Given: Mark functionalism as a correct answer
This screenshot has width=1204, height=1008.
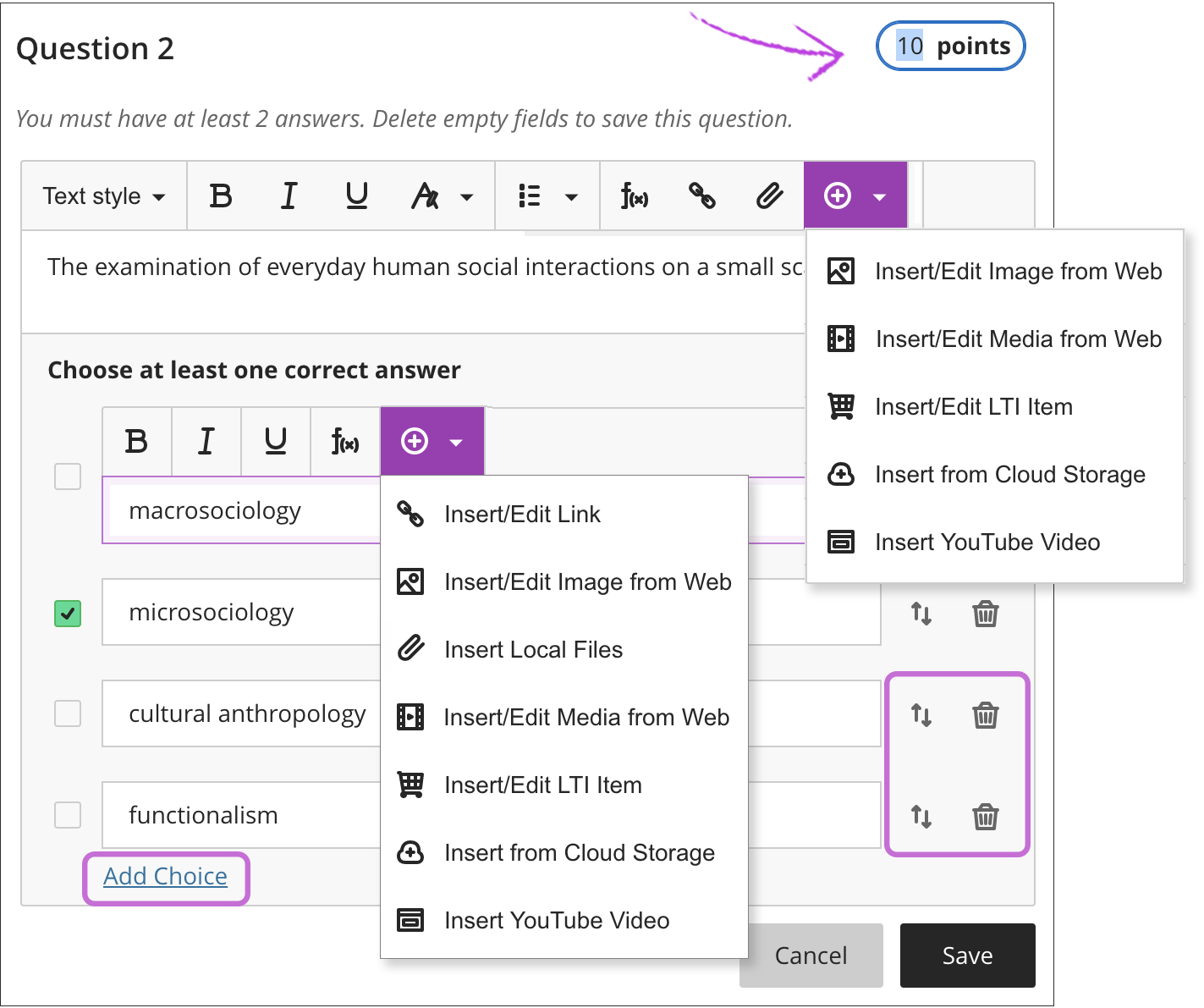Looking at the screenshot, I should click(x=68, y=815).
